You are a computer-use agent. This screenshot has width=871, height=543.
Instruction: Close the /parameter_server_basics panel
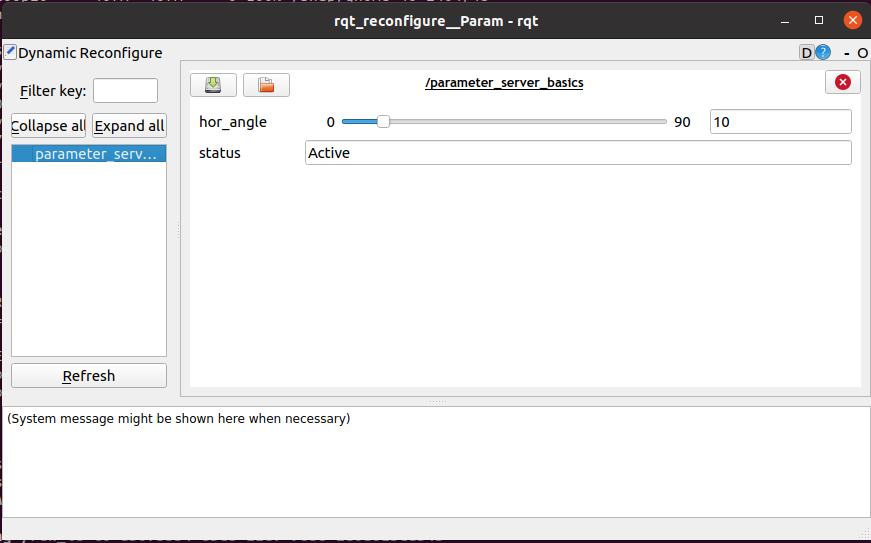(843, 82)
